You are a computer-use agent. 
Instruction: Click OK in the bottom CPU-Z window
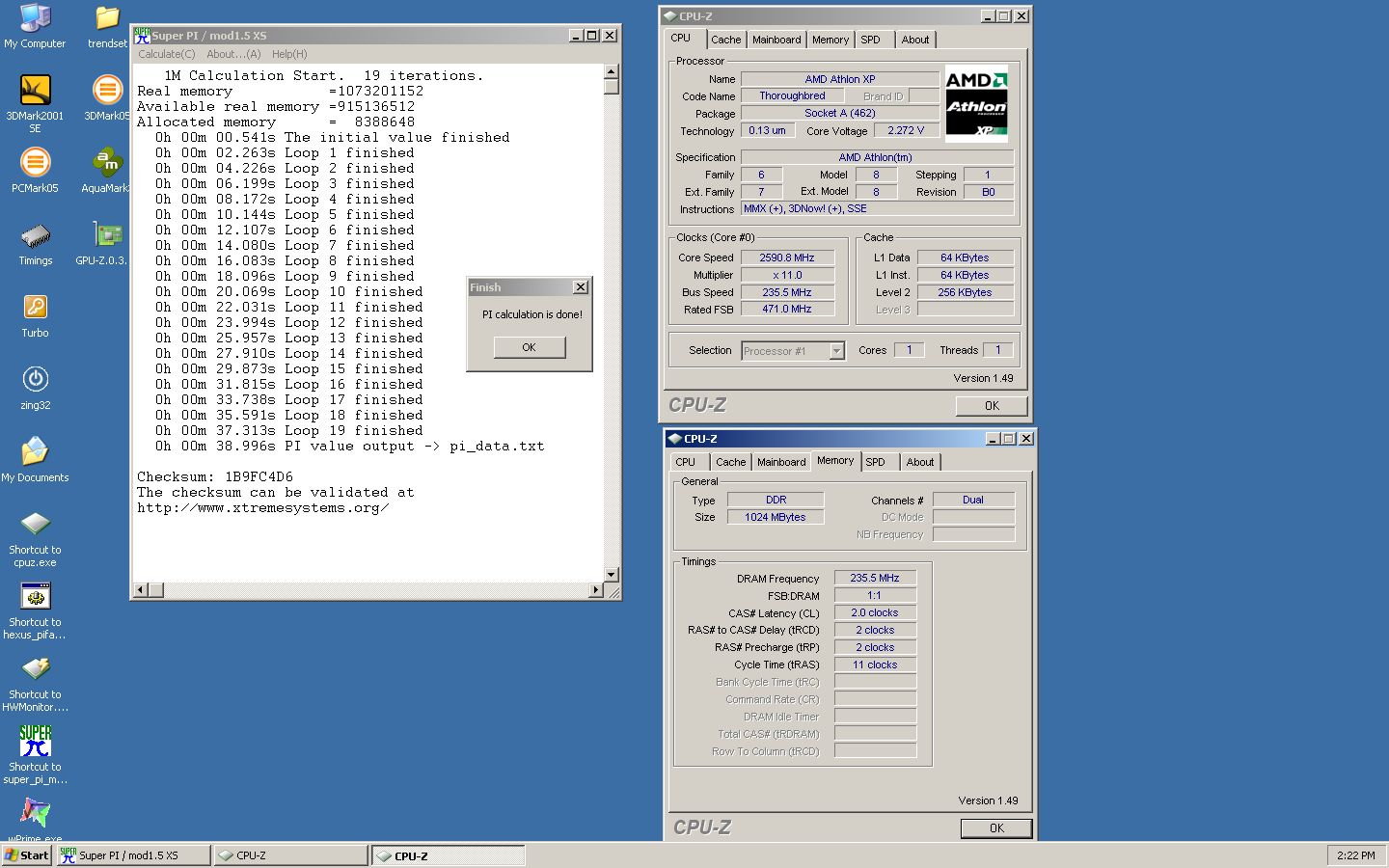click(x=996, y=828)
